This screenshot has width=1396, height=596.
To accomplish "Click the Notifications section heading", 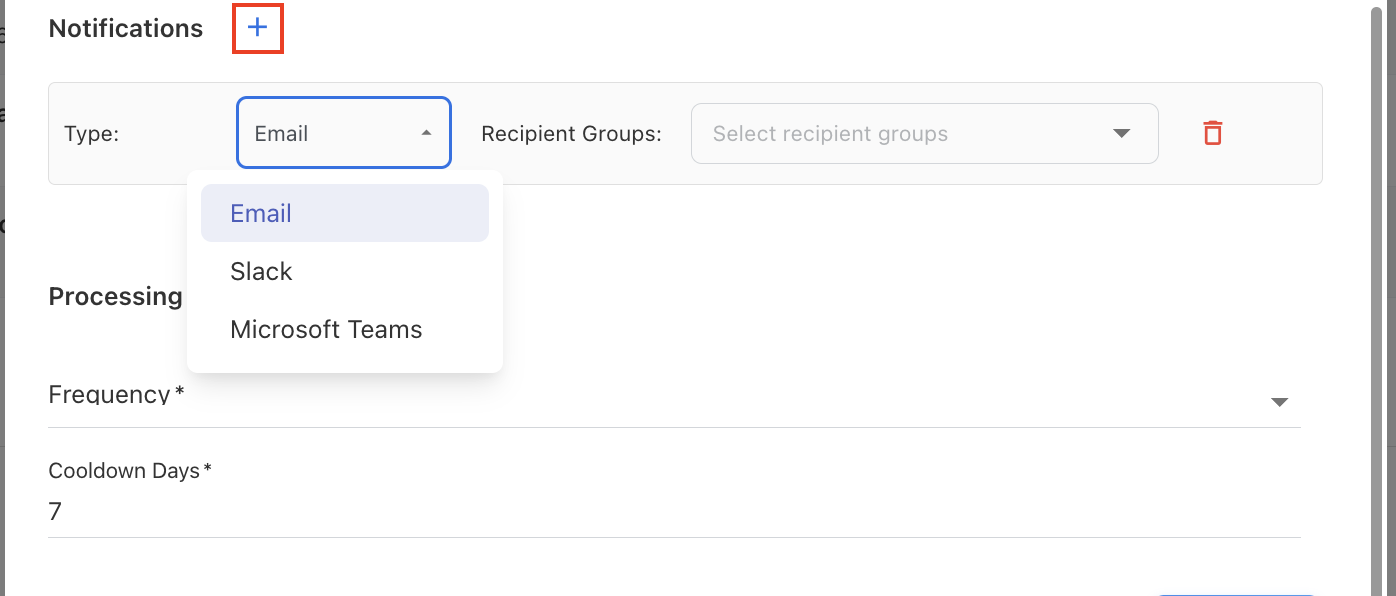I will [126, 29].
